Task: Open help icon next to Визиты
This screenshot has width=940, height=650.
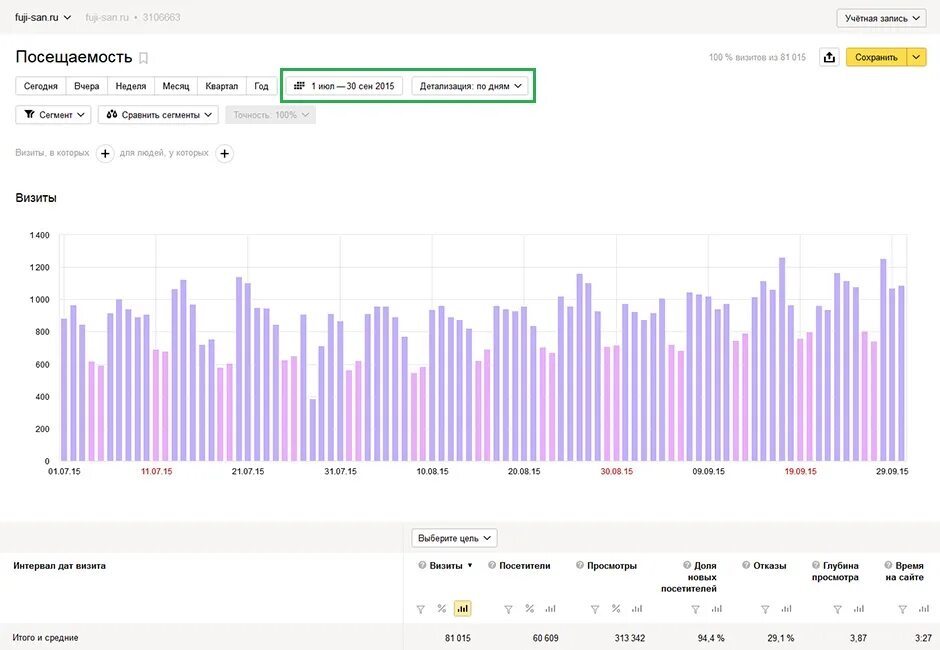Action: point(422,565)
